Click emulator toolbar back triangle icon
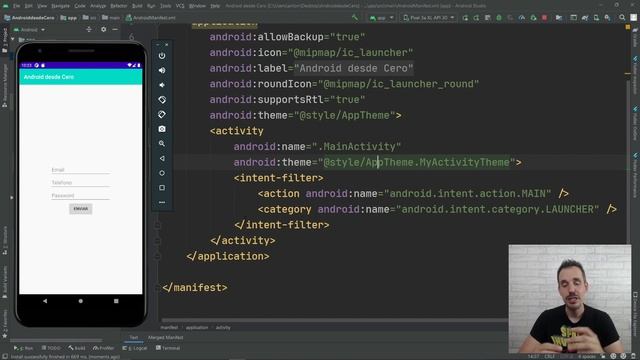The height and width of the screenshot is (360, 640). click(x=162, y=158)
